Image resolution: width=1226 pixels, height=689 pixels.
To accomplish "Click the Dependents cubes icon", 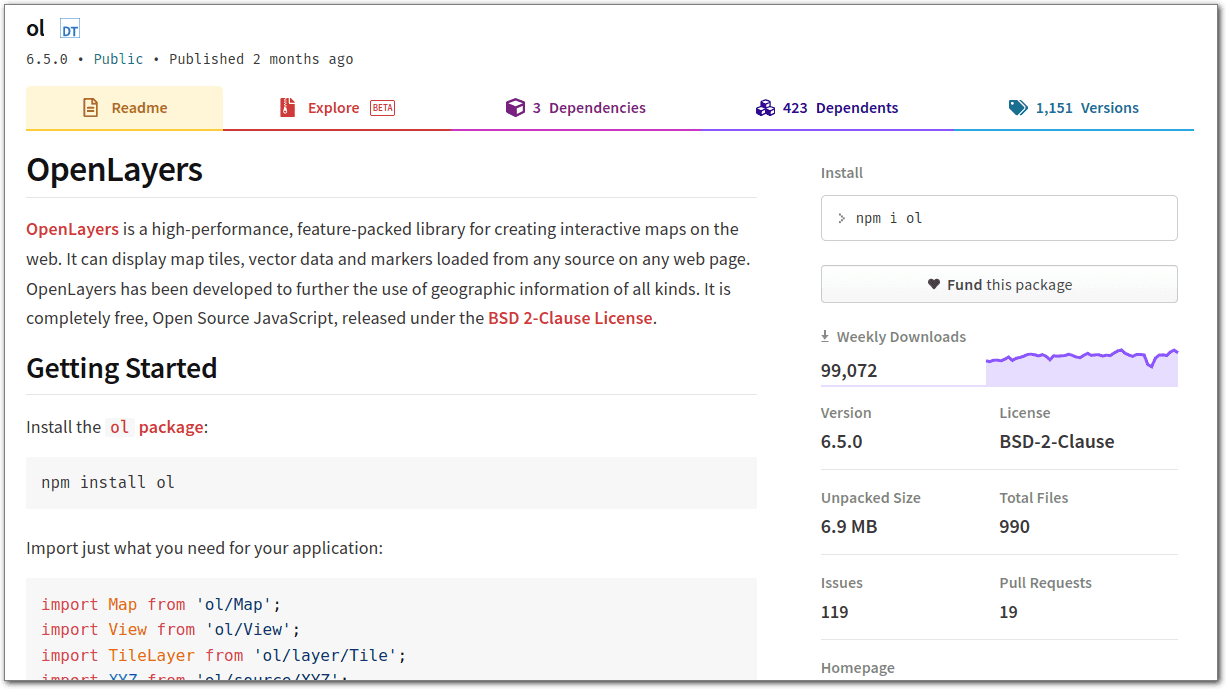I will [x=765, y=108].
